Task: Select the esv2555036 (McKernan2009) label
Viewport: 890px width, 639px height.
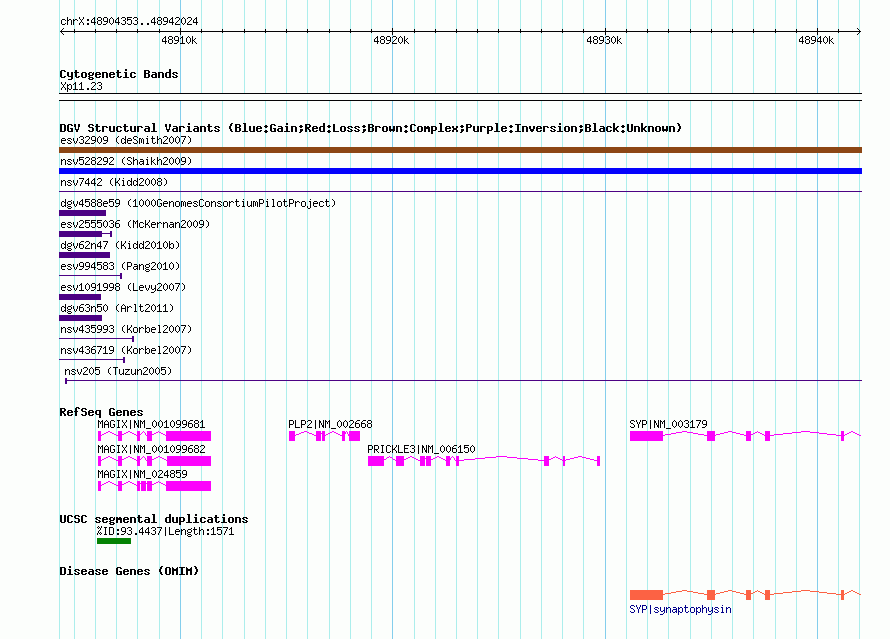Action: coord(135,224)
